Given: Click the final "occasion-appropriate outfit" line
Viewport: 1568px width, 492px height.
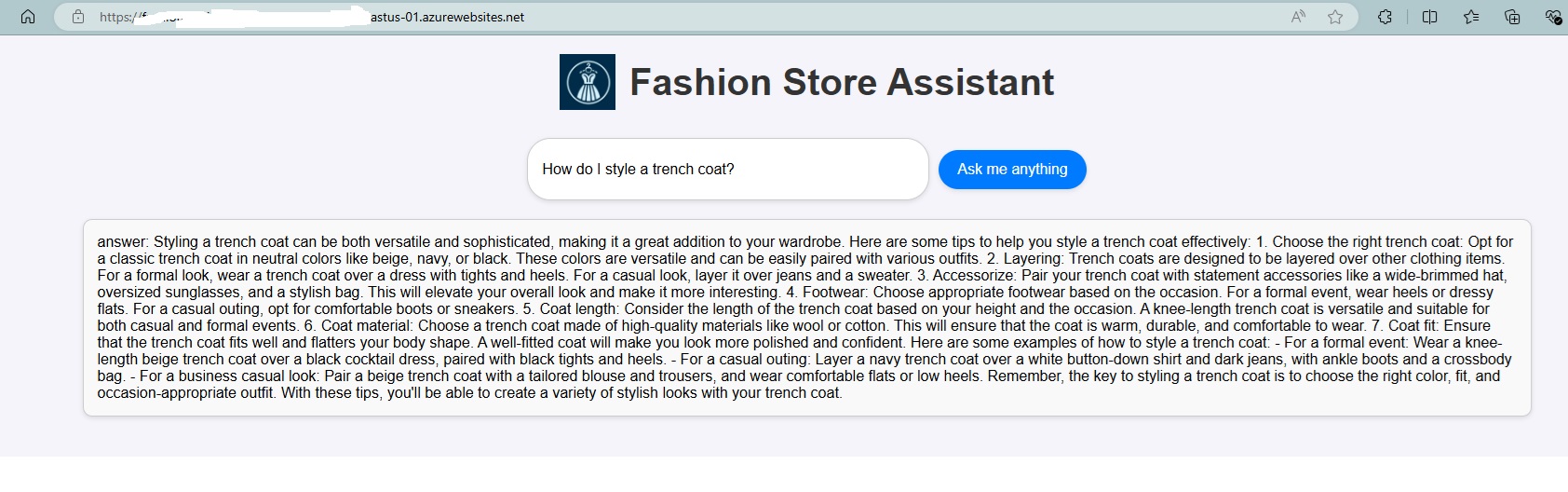Looking at the screenshot, I should (x=186, y=393).
